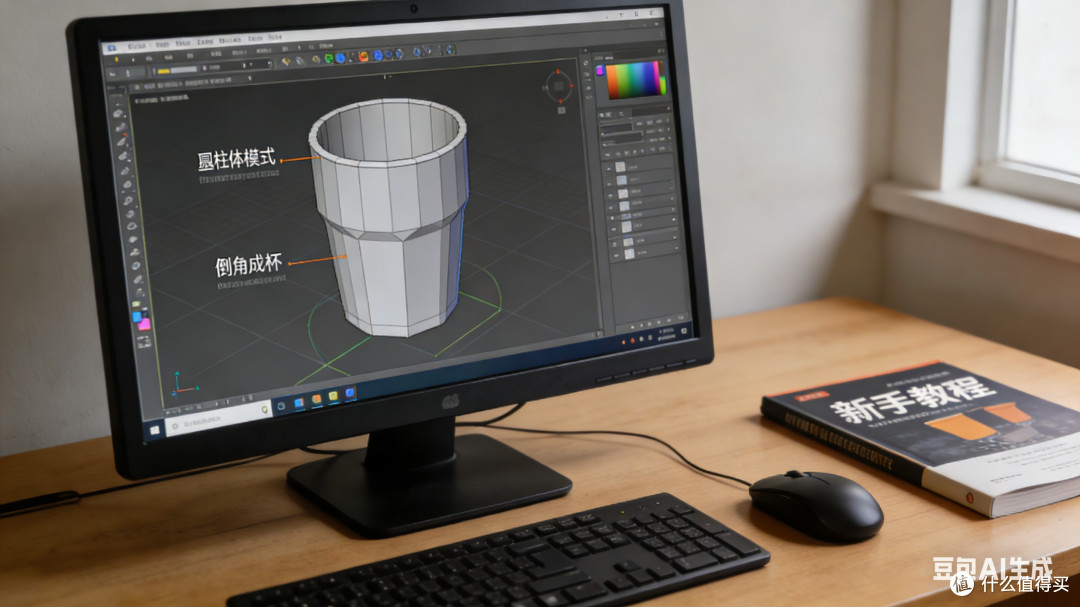Click the magenta current-color swatch beside the spectrum
Image resolution: width=1080 pixels, height=607 pixels.
pos(600,70)
